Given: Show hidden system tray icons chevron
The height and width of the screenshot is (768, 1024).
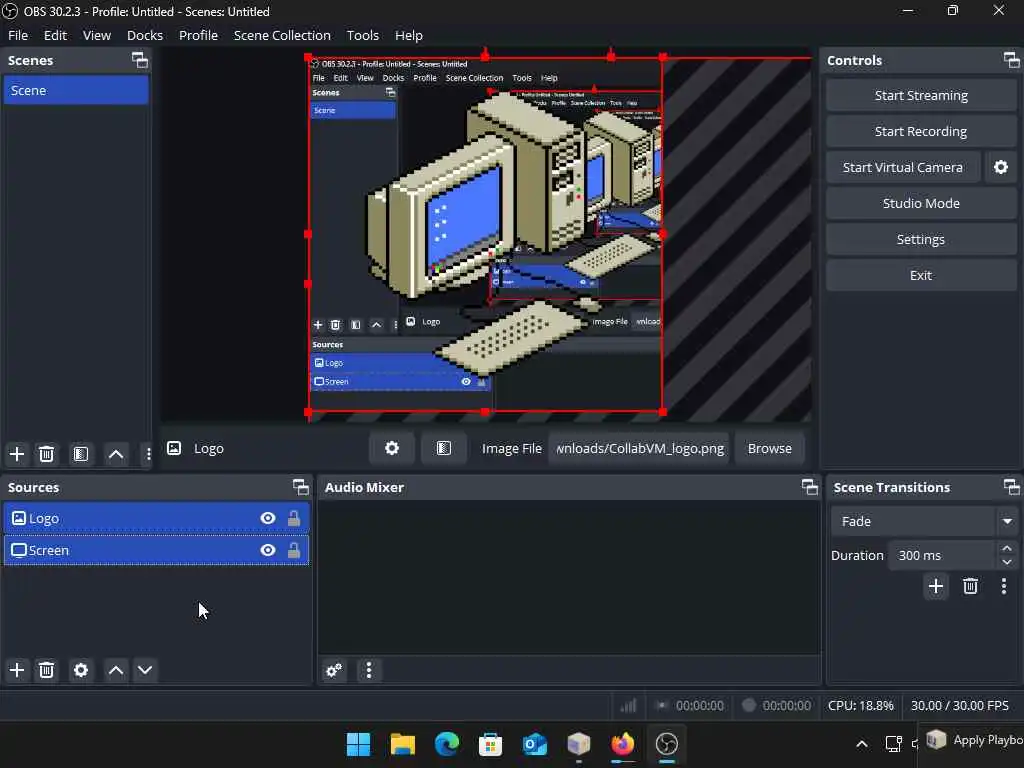Looking at the screenshot, I should [862, 744].
